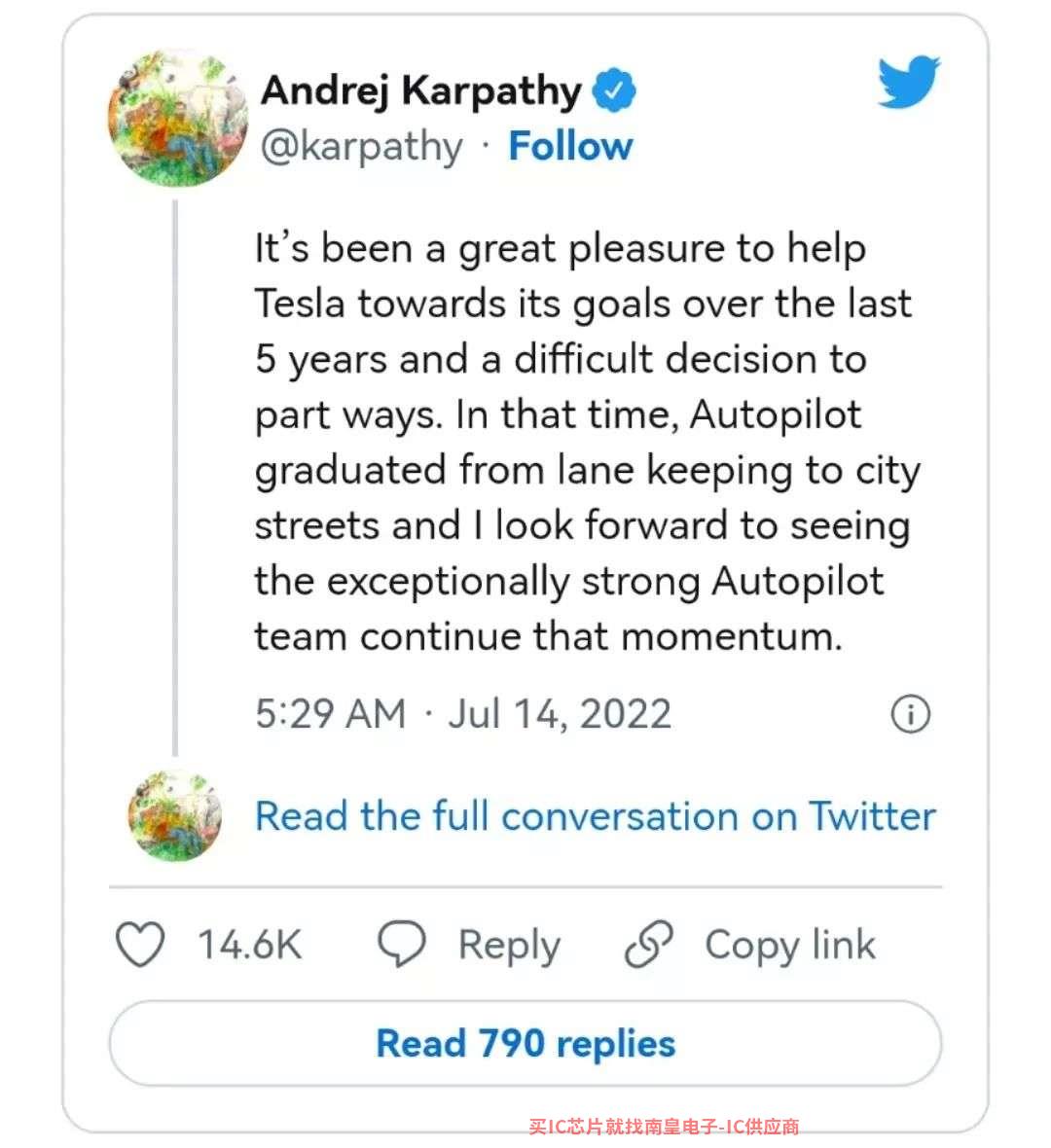Image resolution: width=1051 pixels, height=1148 pixels.
Task: Click the reply speech bubble icon
Action: click(401, 944)
